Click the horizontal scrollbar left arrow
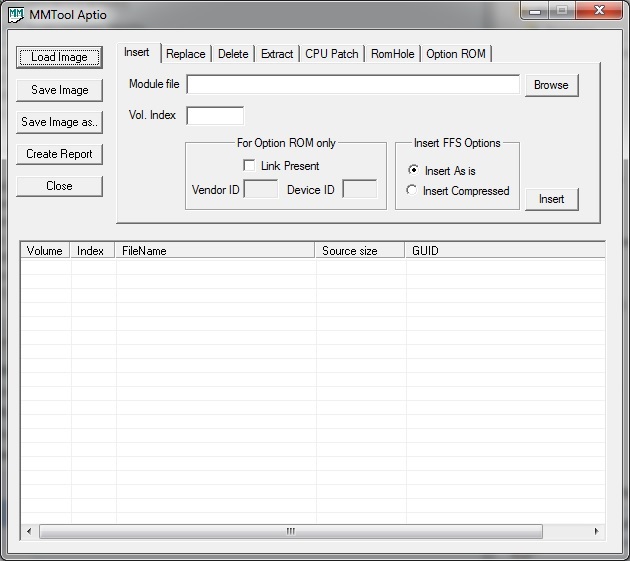The width and height of the screenshot is (630, 561). (29, 531)
